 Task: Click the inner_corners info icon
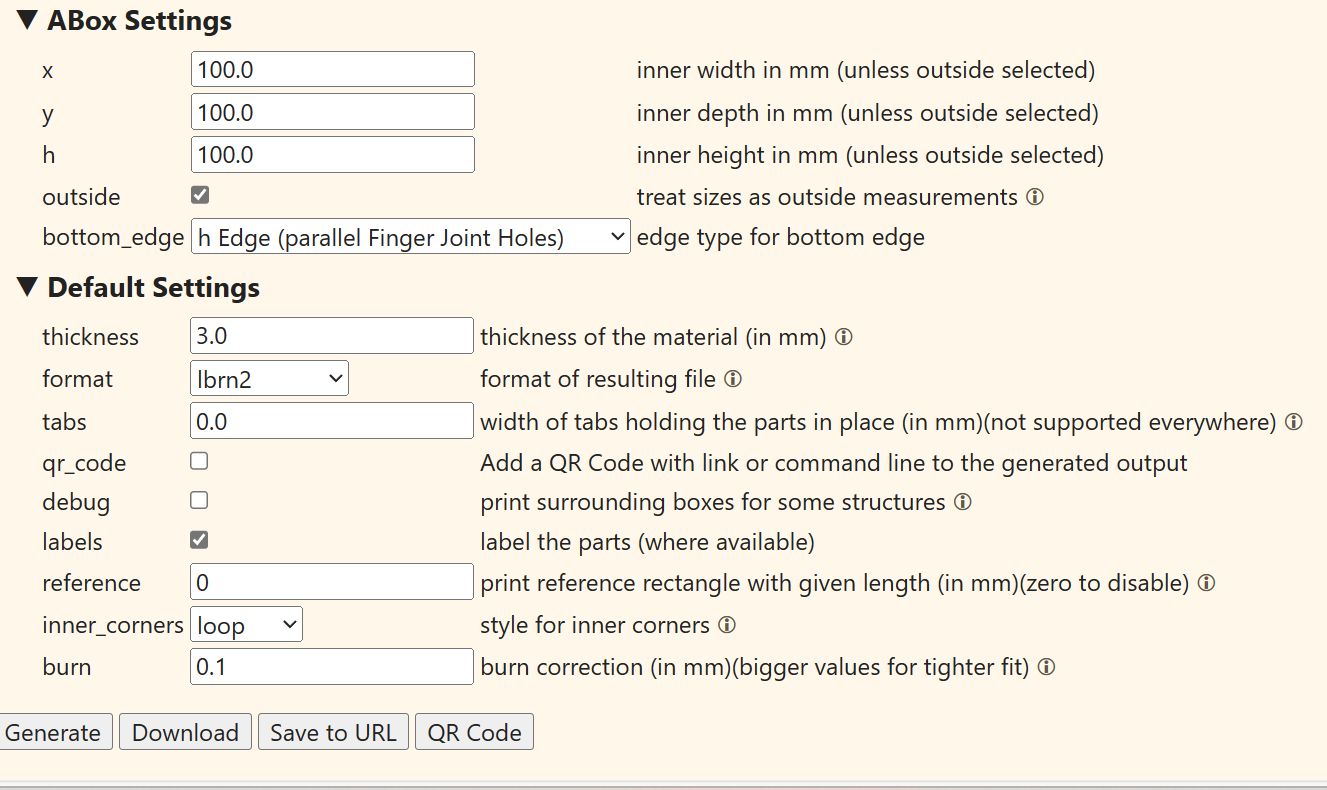(x=729, y=625)
